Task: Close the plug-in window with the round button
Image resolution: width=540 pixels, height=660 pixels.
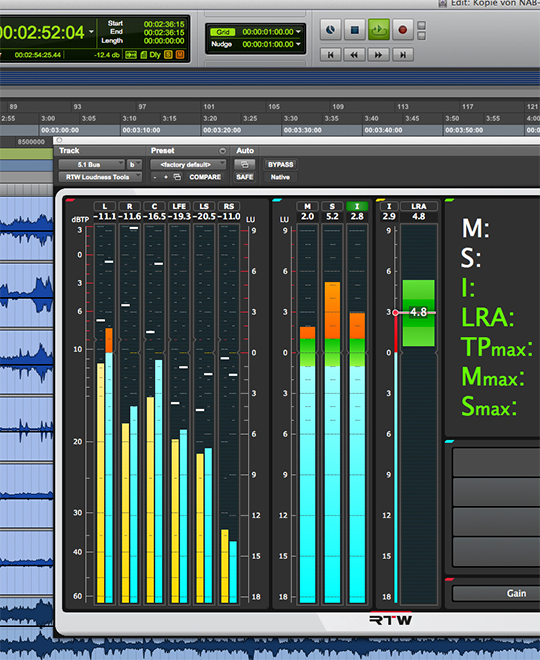Action: click(x=59, y=140)
